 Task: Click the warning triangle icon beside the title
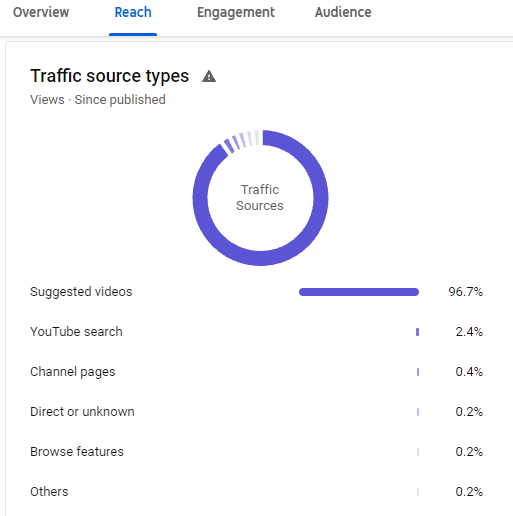click(209, 76)
